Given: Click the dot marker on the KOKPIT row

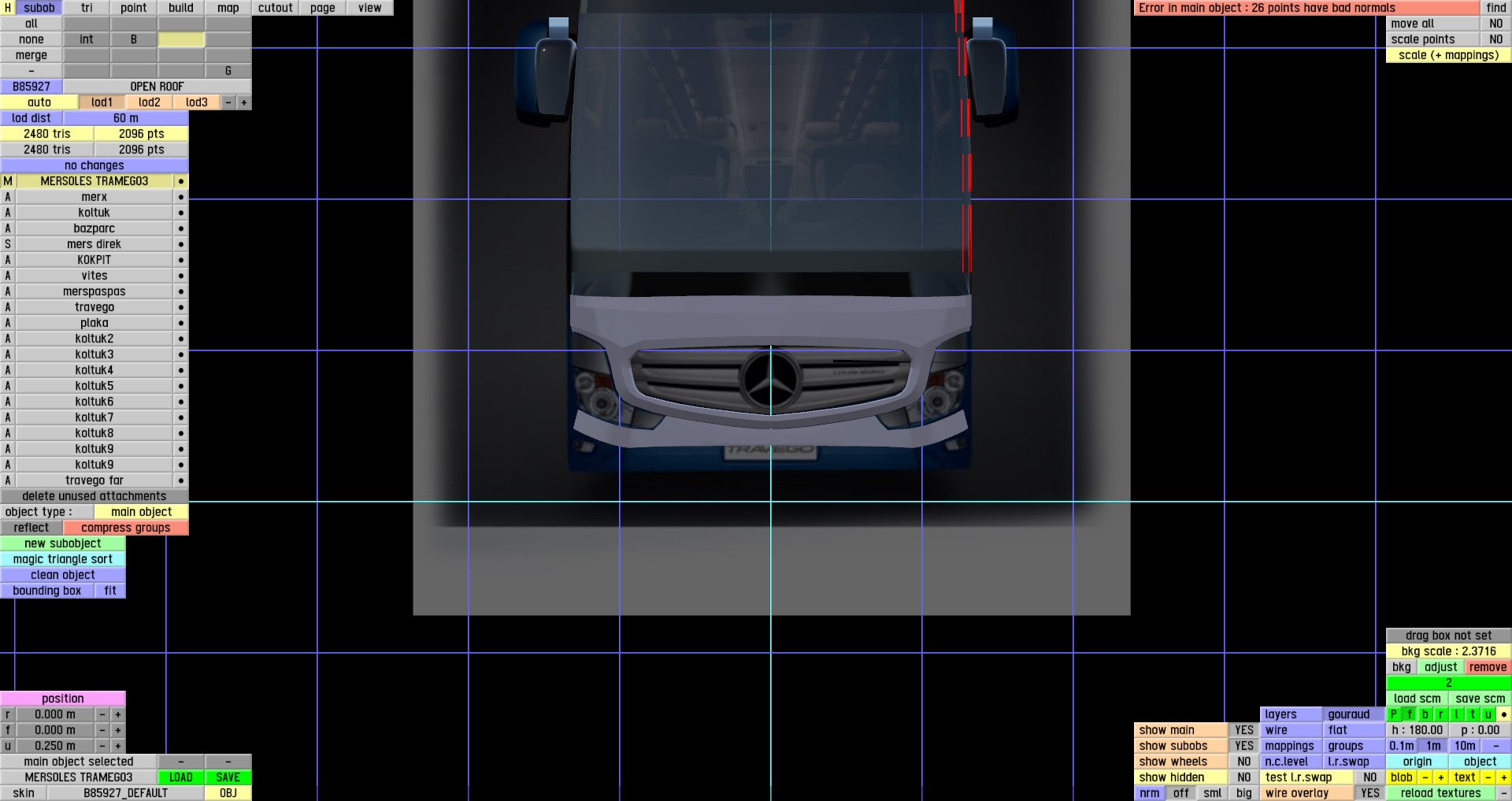Looking at the screenshot, I should 181,260.
